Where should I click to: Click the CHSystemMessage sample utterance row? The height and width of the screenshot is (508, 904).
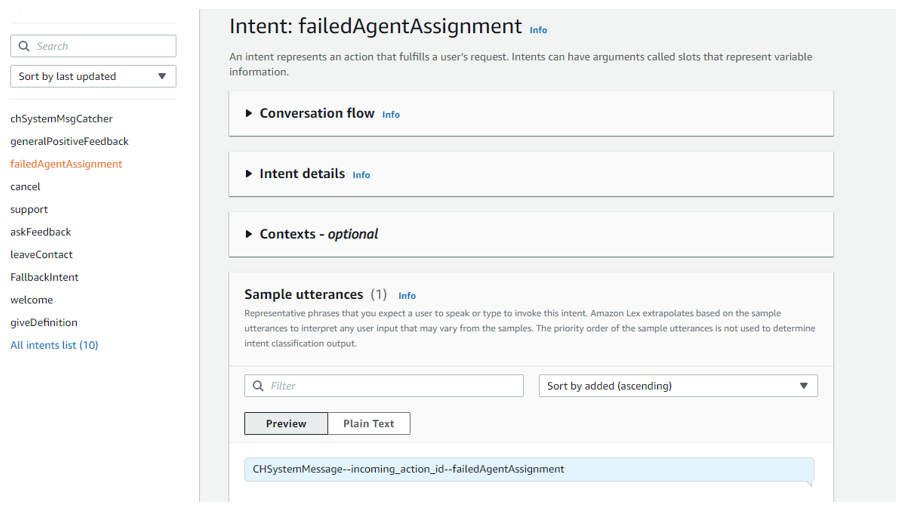point(528,469)
